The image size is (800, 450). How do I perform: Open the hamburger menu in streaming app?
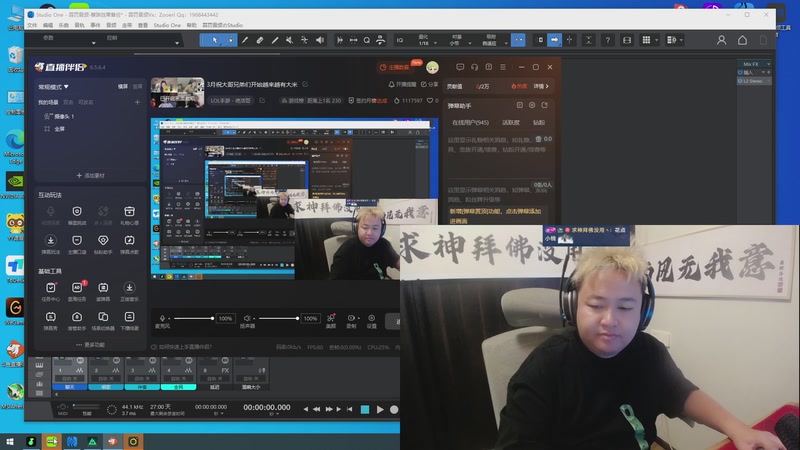coord(503,67)
